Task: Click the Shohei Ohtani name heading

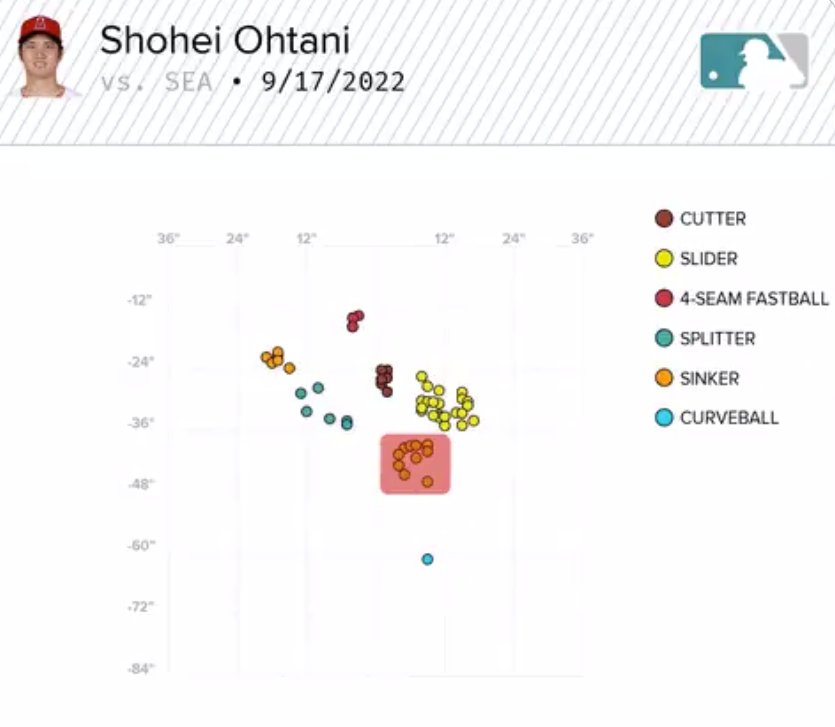Action: coord(225,40)
